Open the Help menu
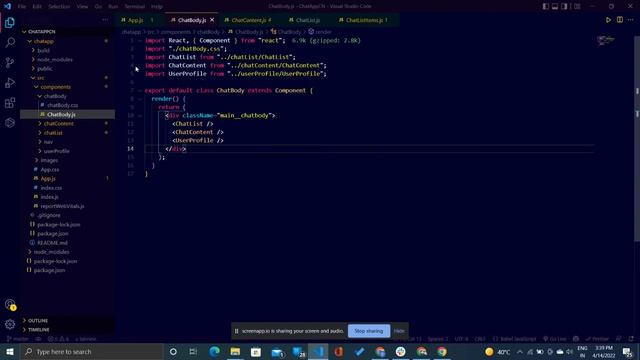This screenshot has height=360, width=640. pyautogui.click(x=157, y=7)
